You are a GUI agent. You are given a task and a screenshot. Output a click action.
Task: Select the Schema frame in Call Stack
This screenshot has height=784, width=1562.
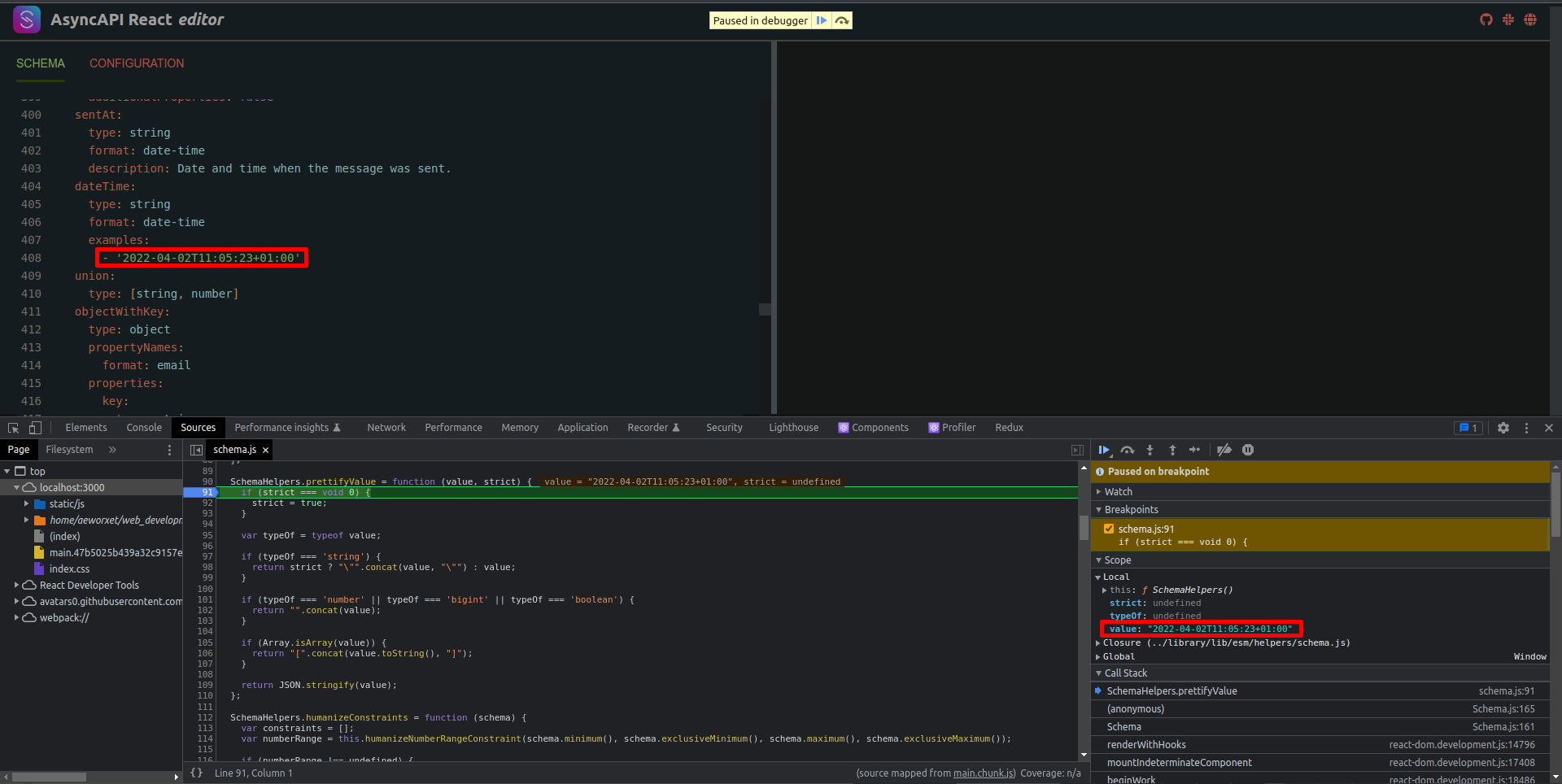coord(1124,726)
